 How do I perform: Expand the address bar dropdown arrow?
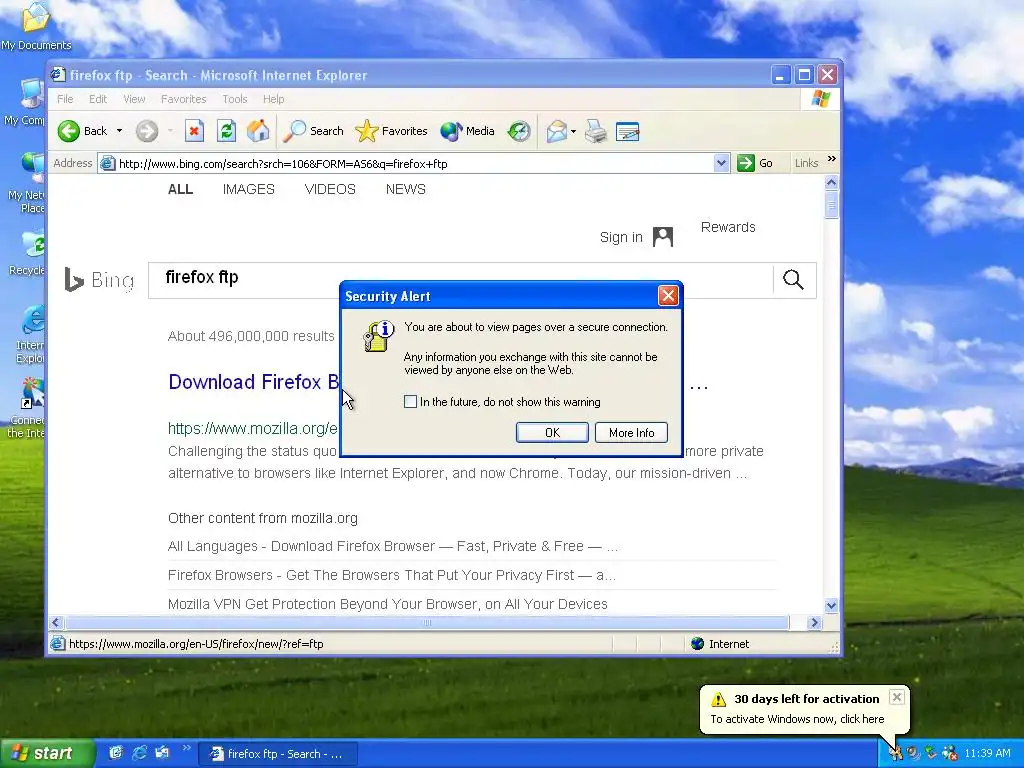click(x=721, y=163)
